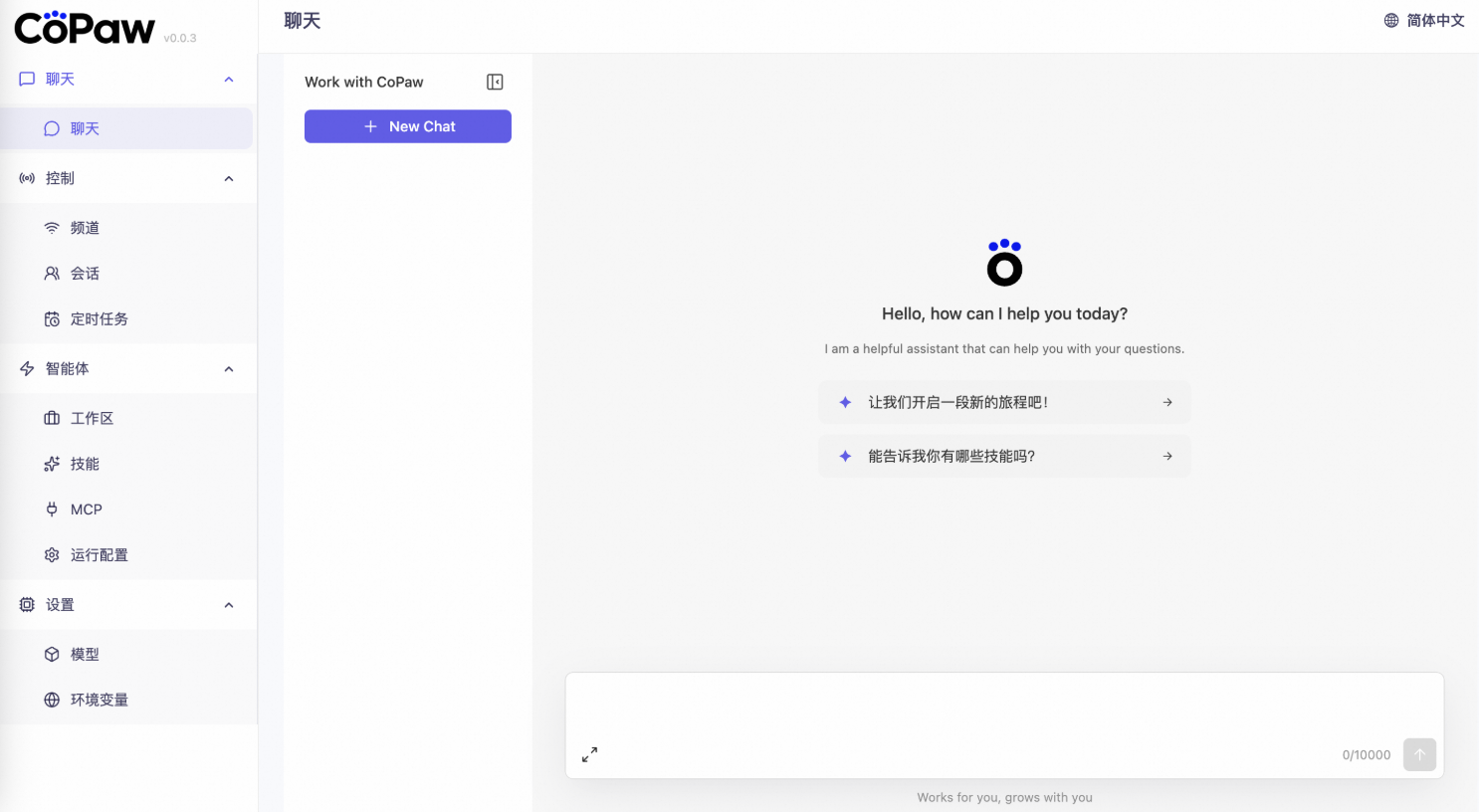Click the 聊天 sub-item bubble icon
Screen dimensions: 1479x812
coord(52,128)
